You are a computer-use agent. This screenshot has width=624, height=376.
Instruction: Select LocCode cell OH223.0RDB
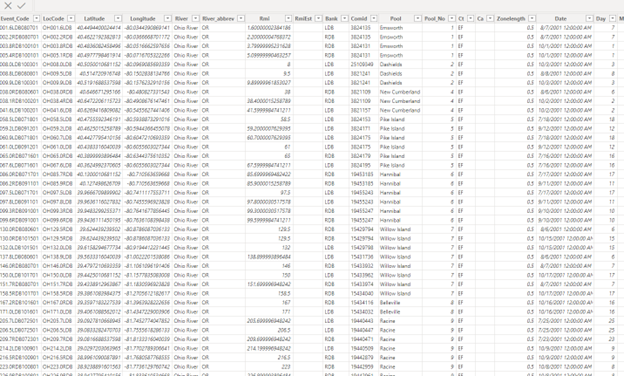click(58, 367)
